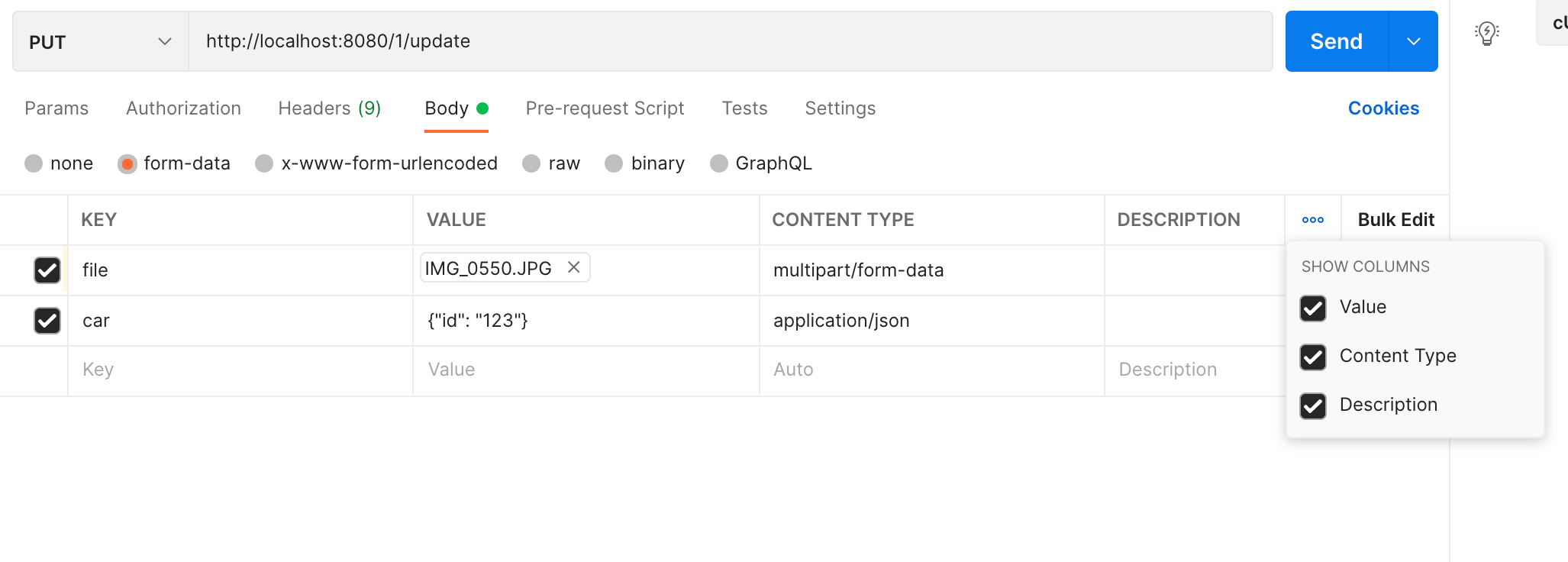The width and height of the screenshot is (1568, 562).
Task: Expand the Send button dropdown arrow
Action: pos(1414,41)
